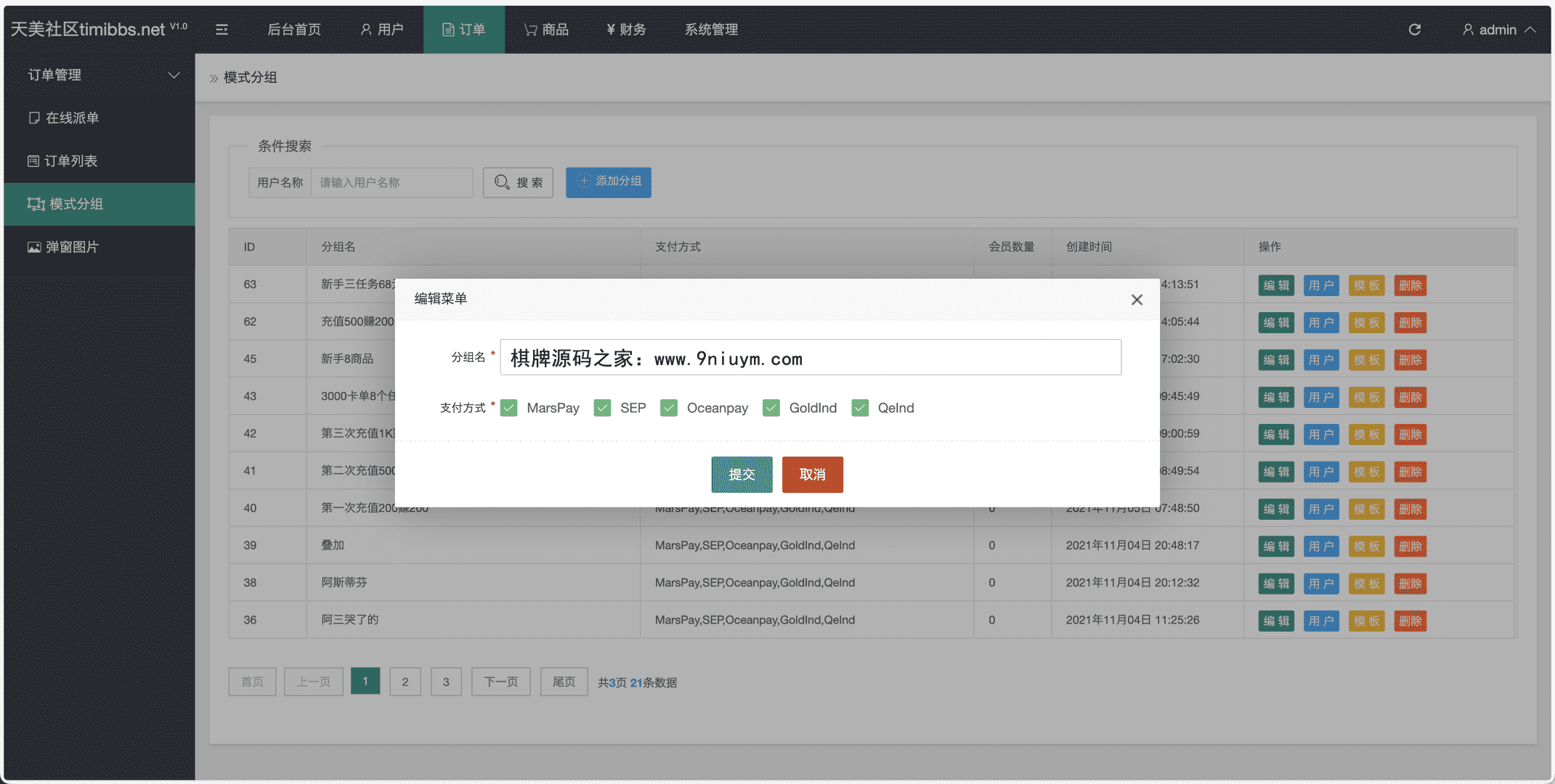Viewport: 1555px width, 784px height.
Task: Go to pagination page 2
Action: click(x=405, y=682)
